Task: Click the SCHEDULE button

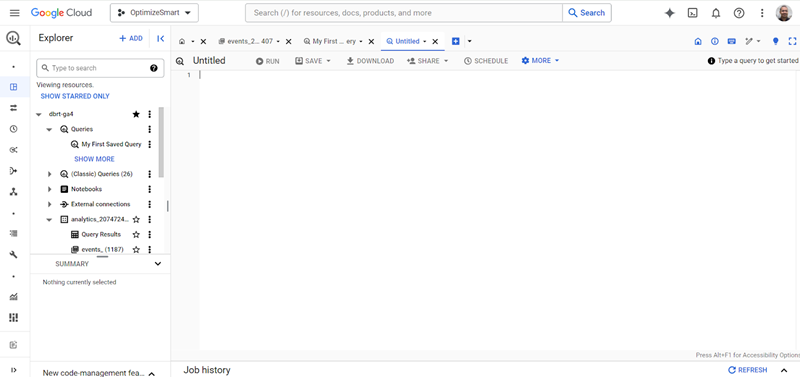Action: pyautogui.click(x=486, y=61)
